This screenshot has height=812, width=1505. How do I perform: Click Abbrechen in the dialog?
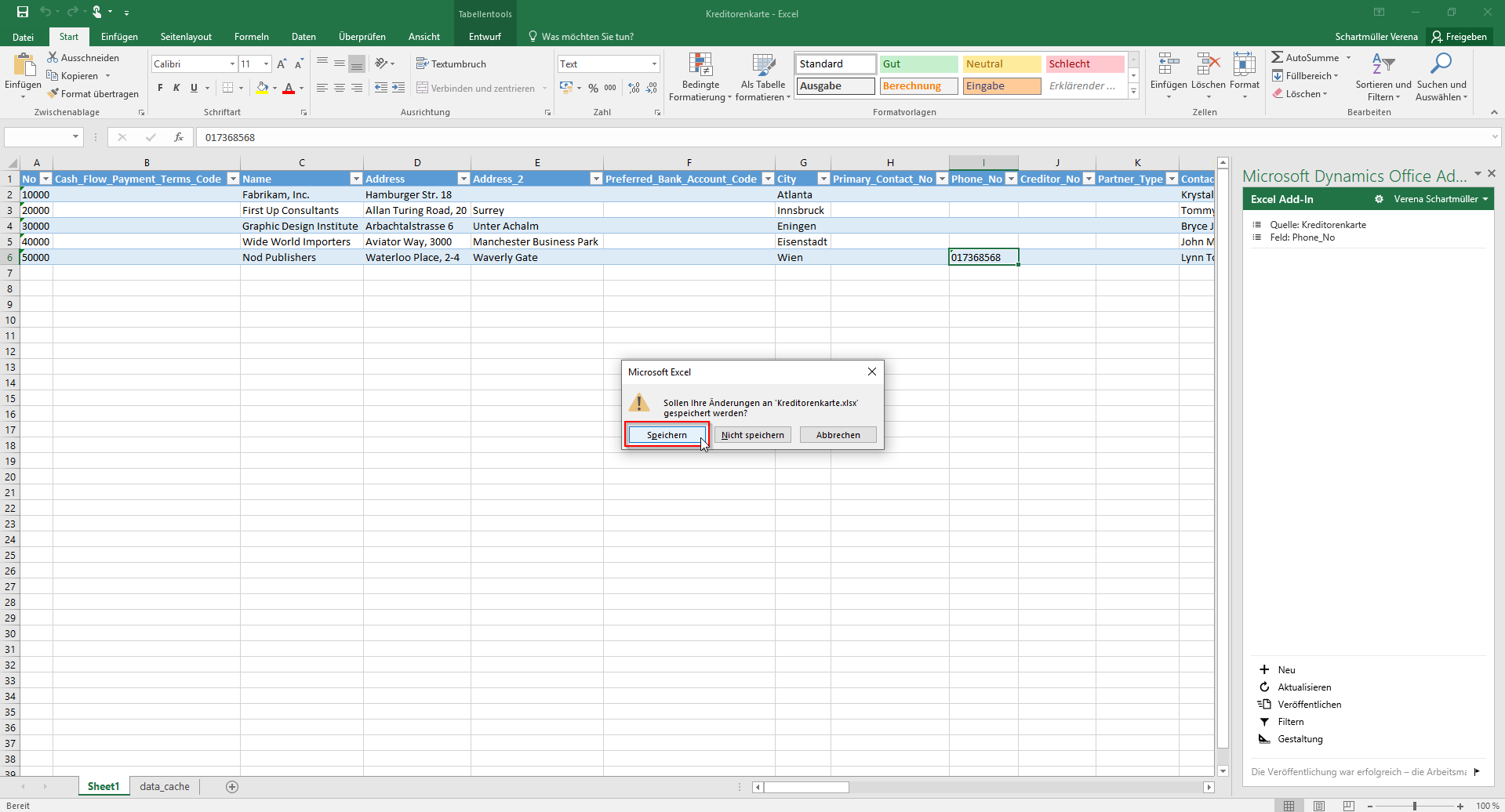(838, 435)
